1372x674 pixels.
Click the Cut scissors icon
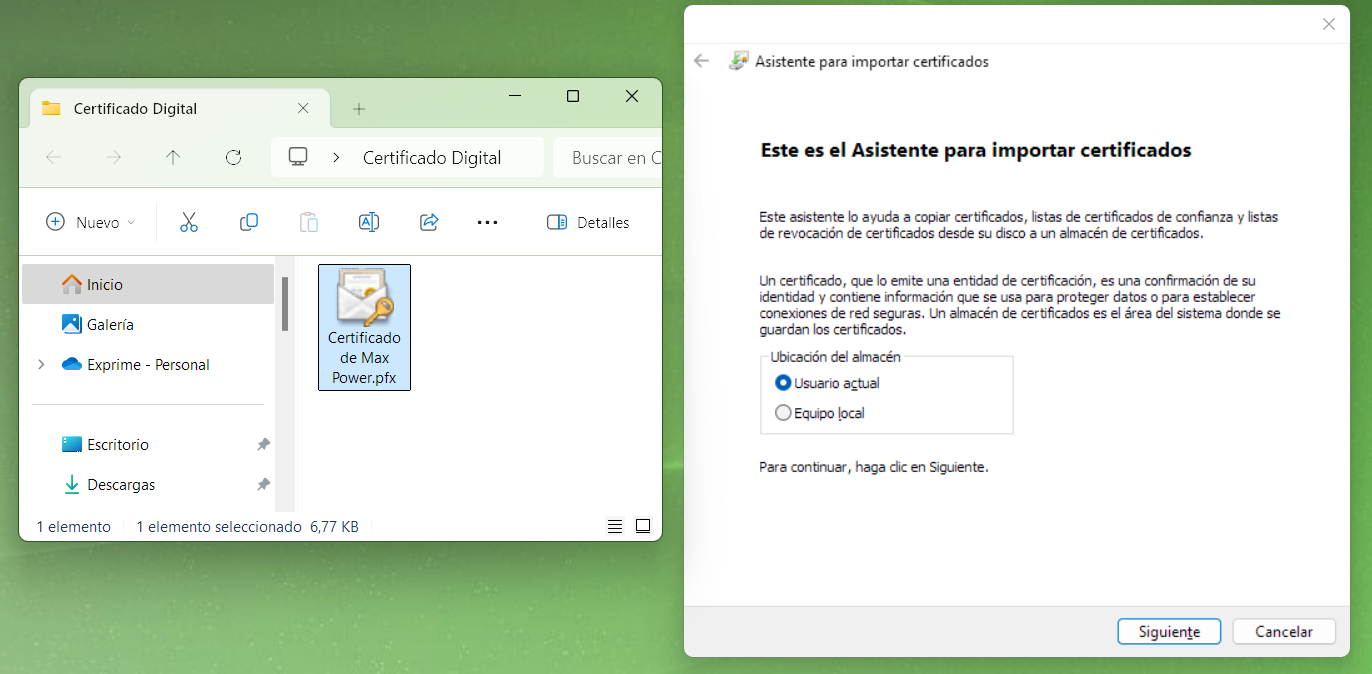(189, 222)
